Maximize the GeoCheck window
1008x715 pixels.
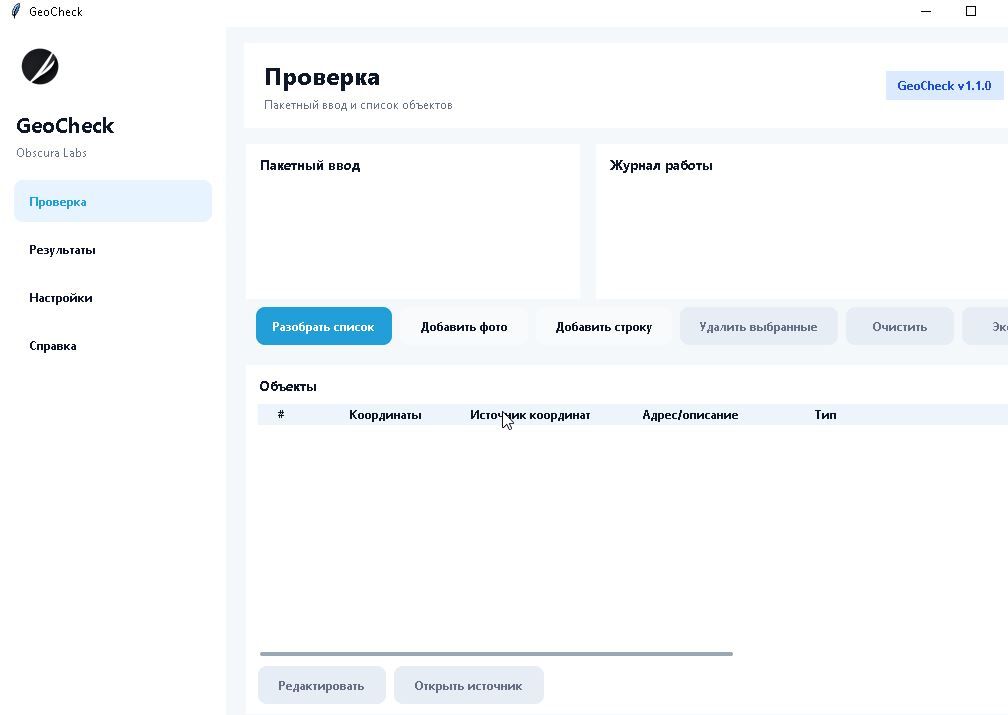[x=971, y=11]
